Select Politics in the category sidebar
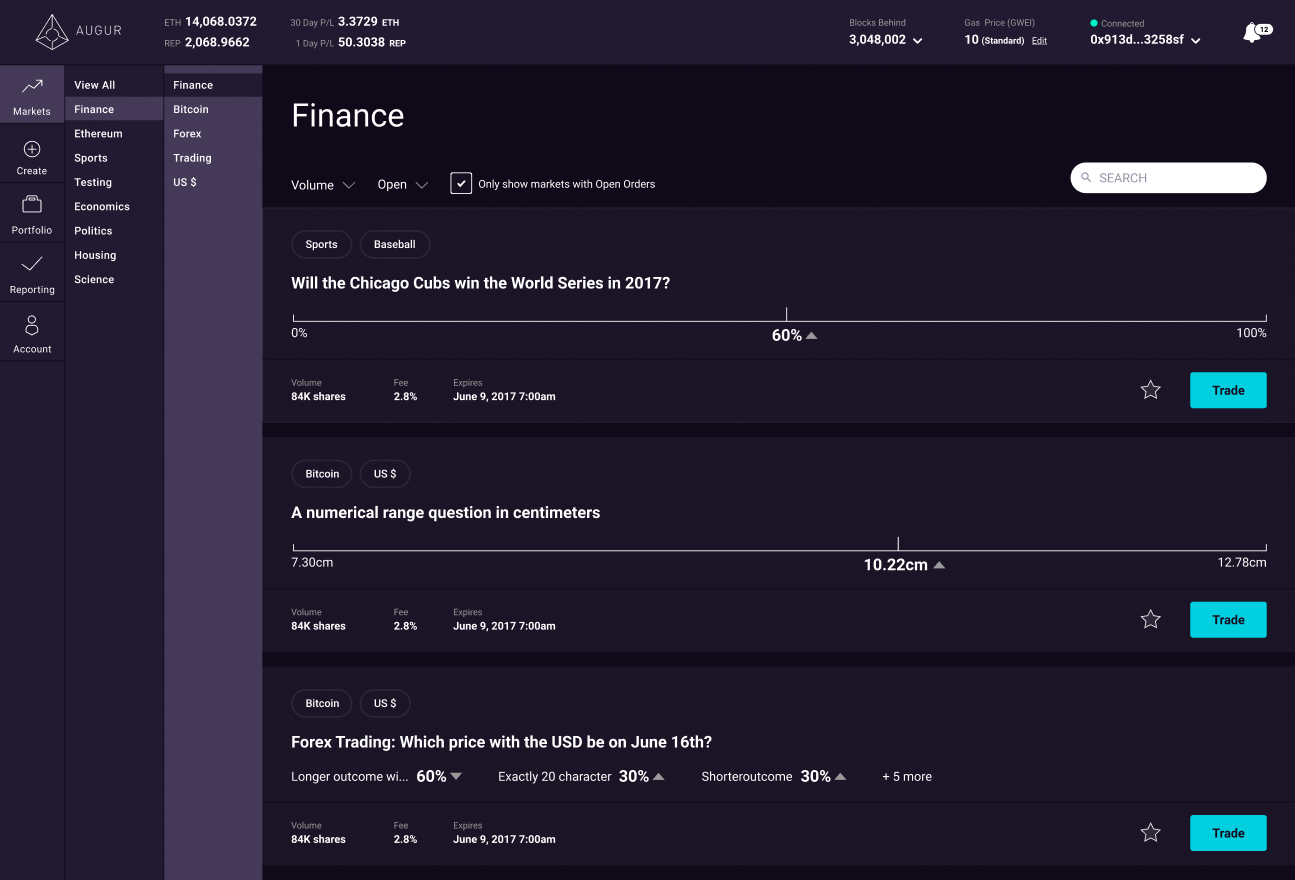The width and height of the screenshot is (1295, 880). [92, 230]
